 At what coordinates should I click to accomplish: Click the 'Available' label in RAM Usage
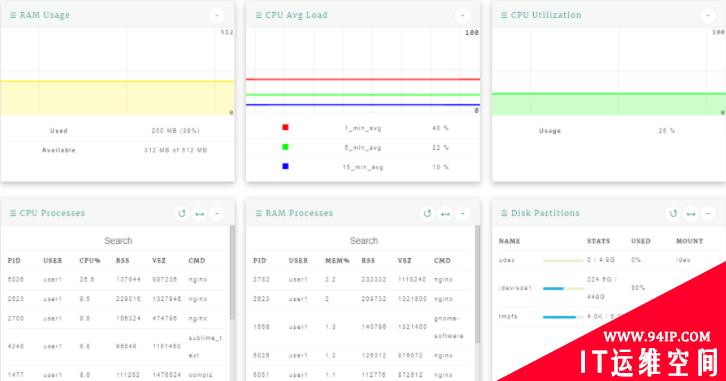coord(59,150)
